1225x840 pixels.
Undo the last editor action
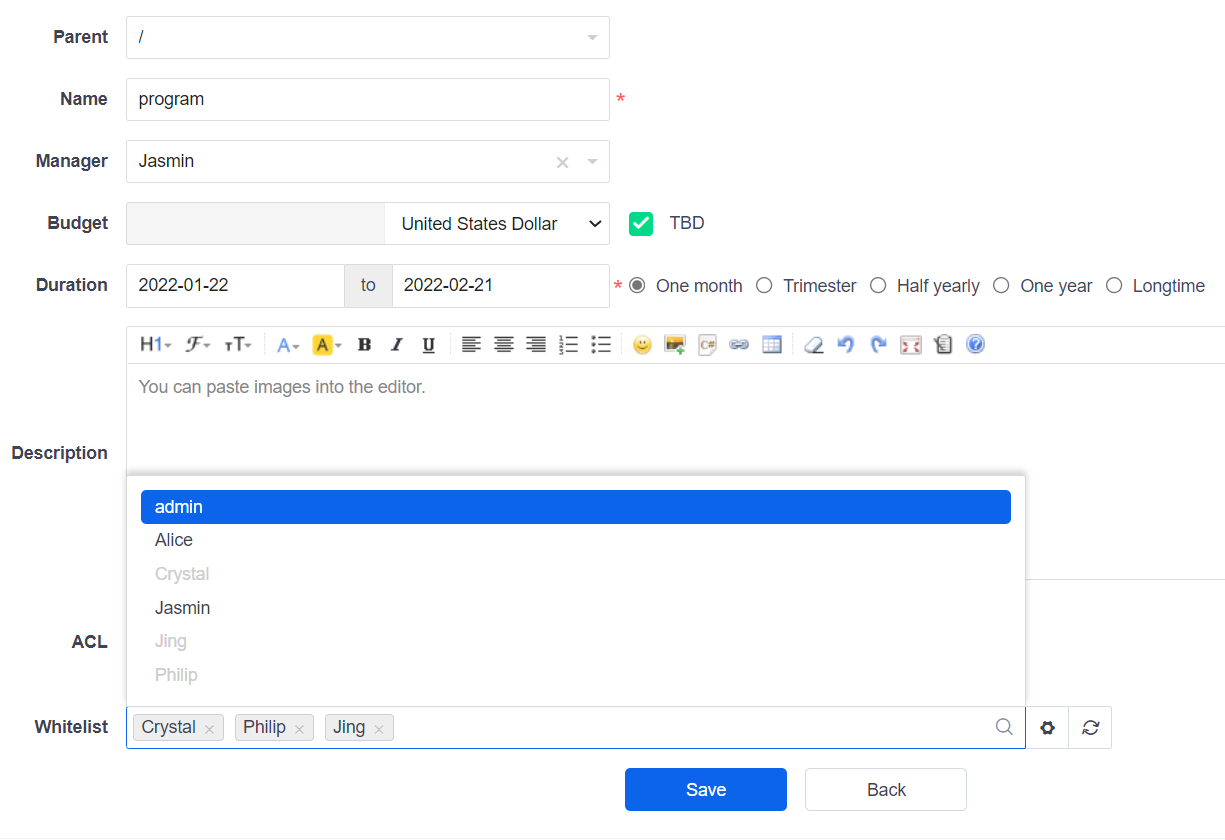point(846,345)
